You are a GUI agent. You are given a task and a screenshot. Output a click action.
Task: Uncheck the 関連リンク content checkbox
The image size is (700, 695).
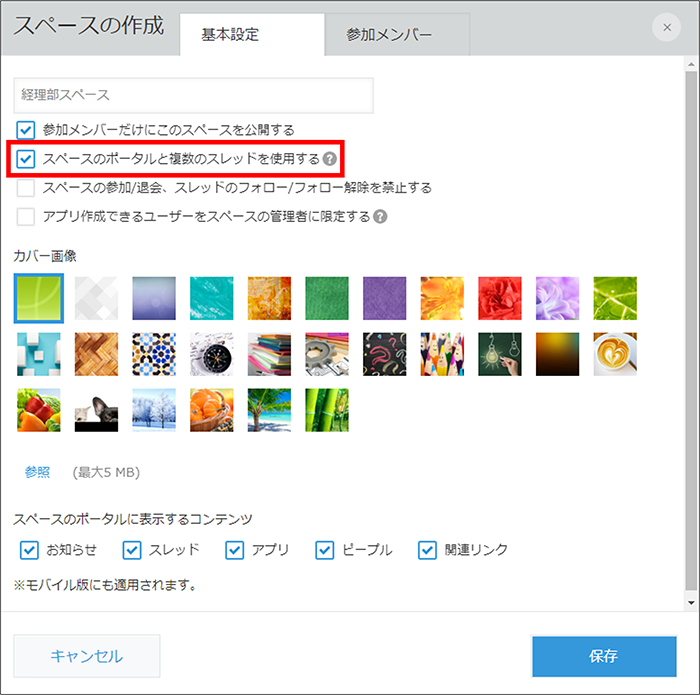click(427, 550)
